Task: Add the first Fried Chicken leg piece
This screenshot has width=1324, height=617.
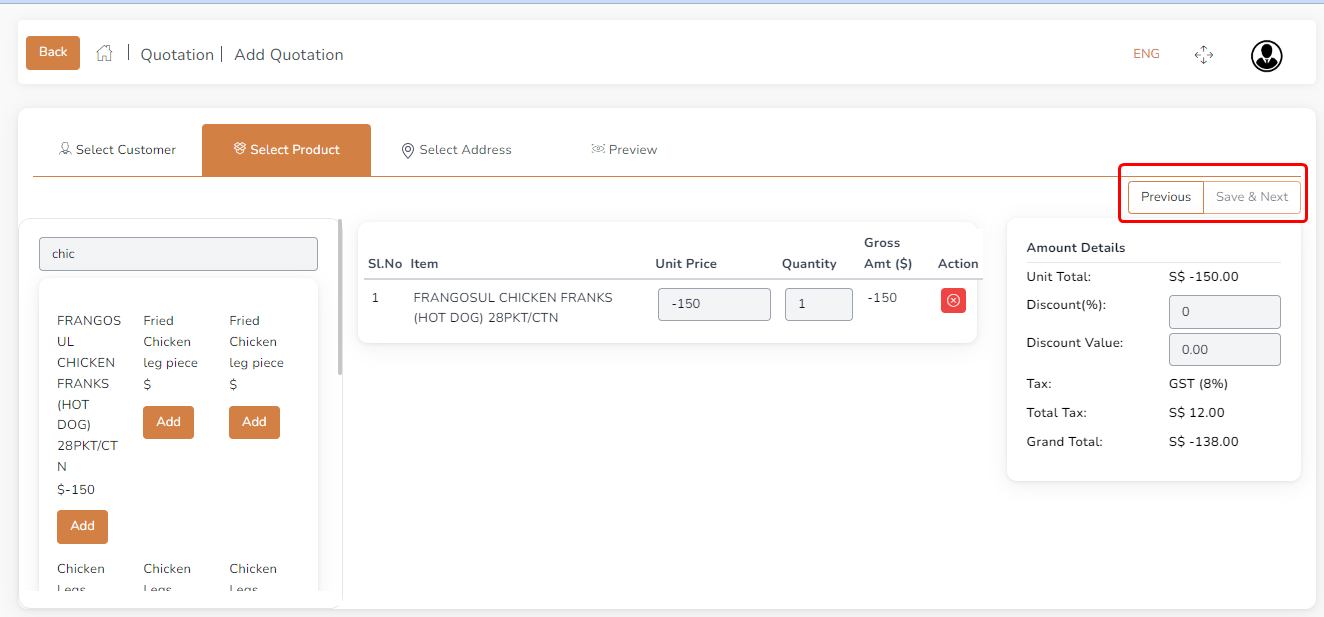Action: point(168,422)
